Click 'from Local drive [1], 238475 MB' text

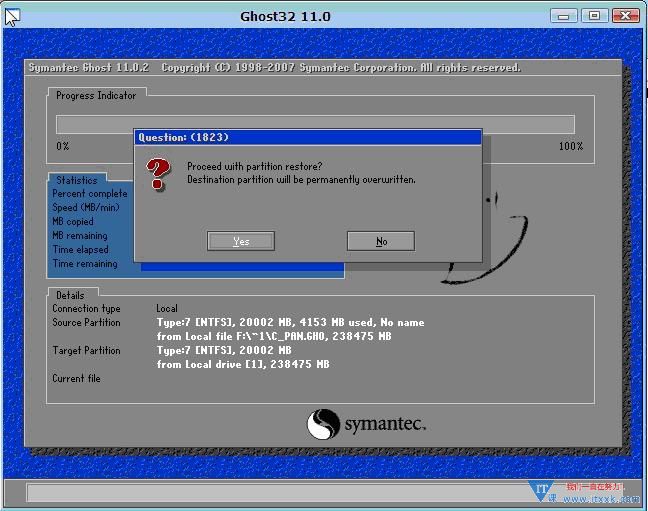243,365
